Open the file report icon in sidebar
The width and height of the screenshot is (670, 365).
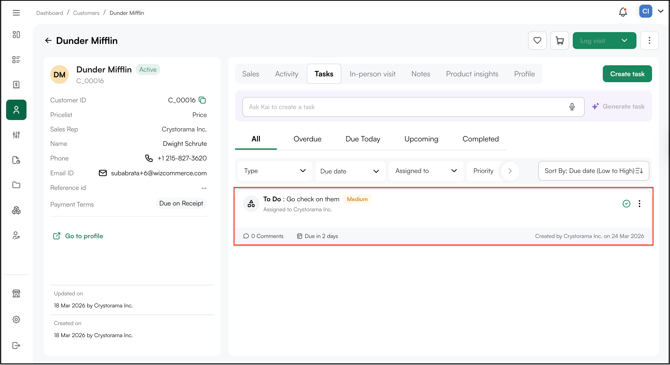coord(16,160)
